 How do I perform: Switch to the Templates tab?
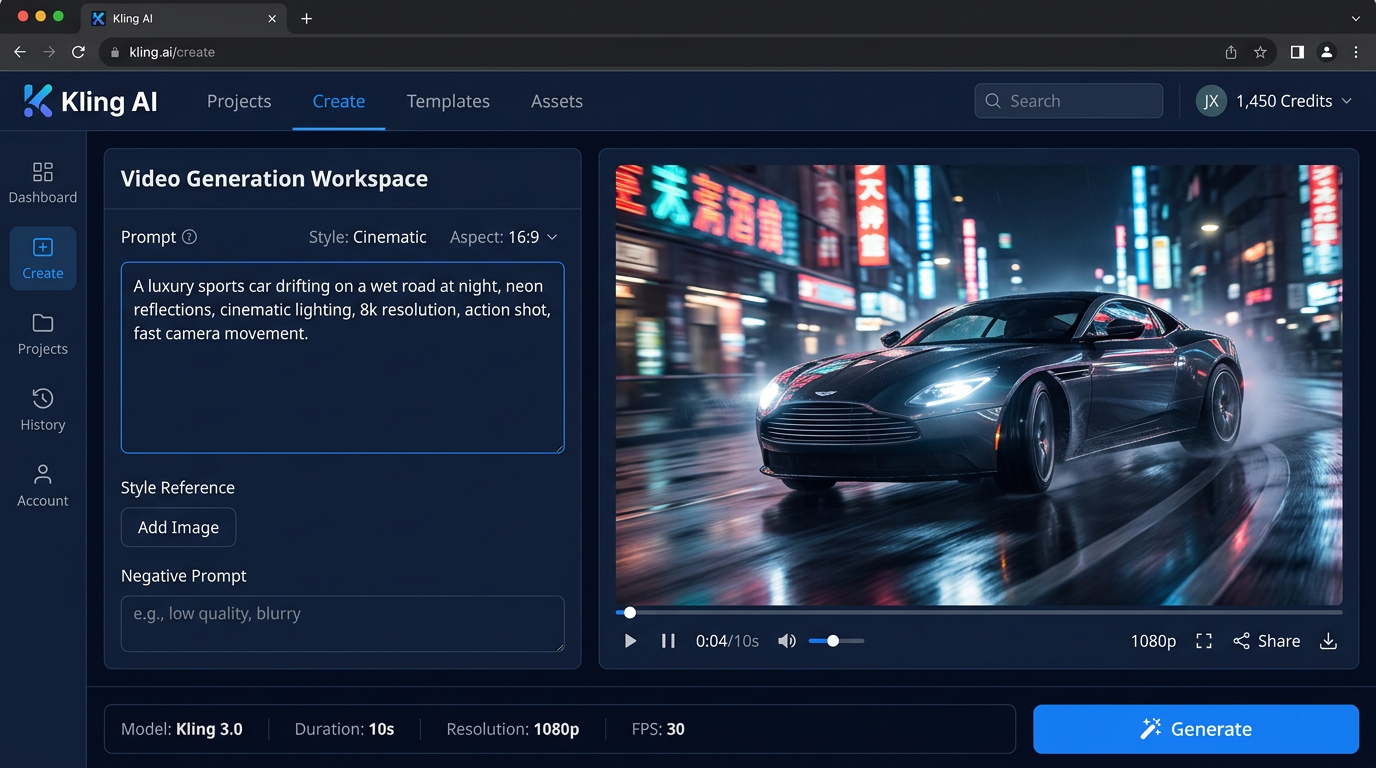click(447, 101)
